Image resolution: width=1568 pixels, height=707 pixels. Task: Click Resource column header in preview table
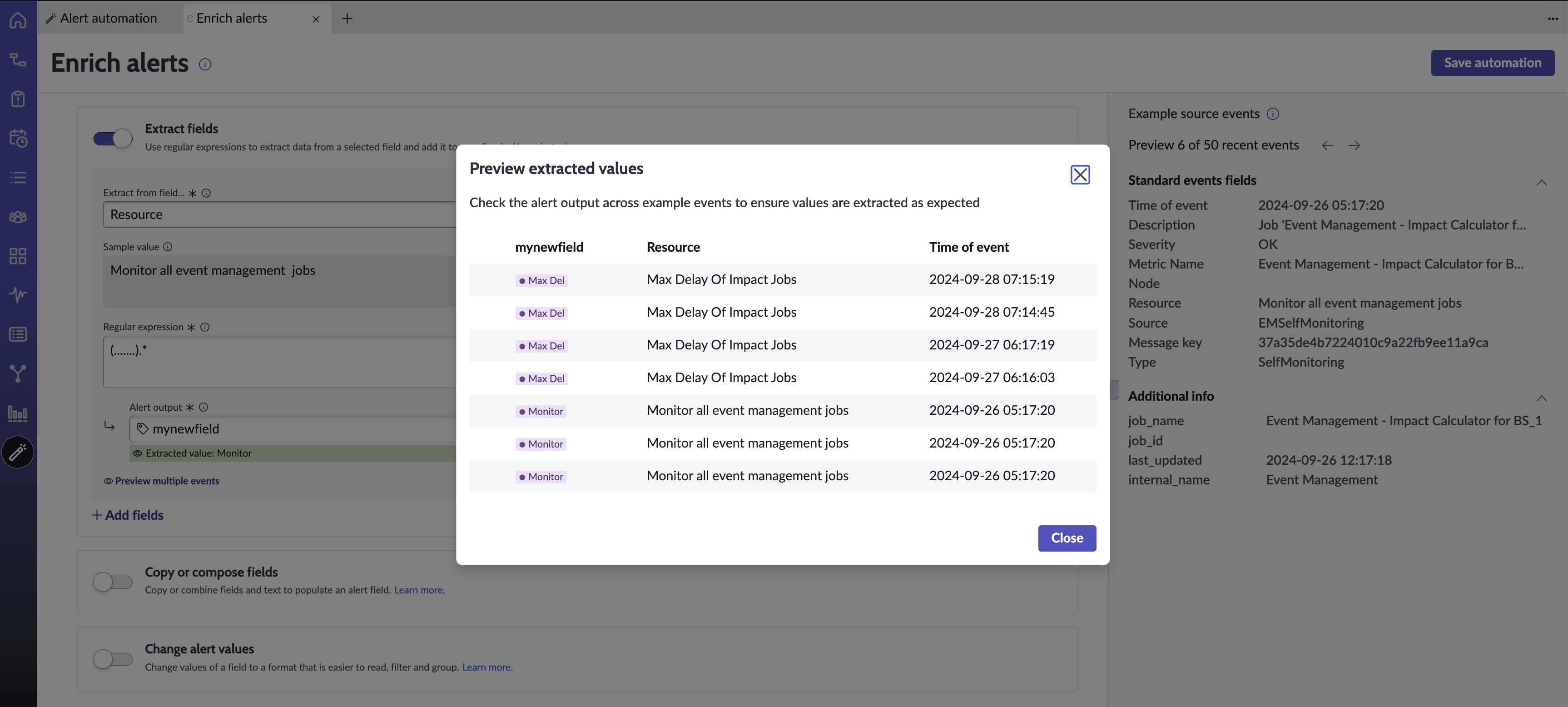[673, 247]
